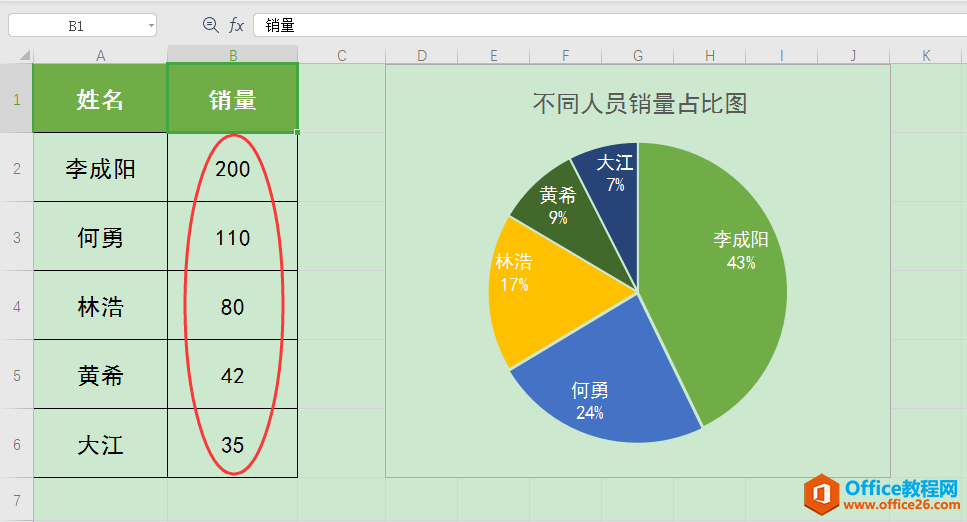Select row 5 header

(x=17, y=375)
